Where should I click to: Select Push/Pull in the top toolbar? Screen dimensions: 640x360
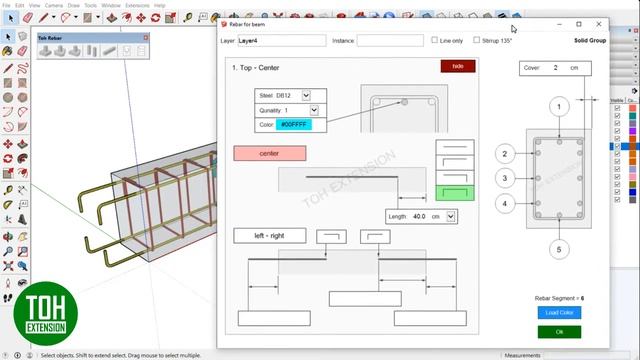tap(112, 18)
